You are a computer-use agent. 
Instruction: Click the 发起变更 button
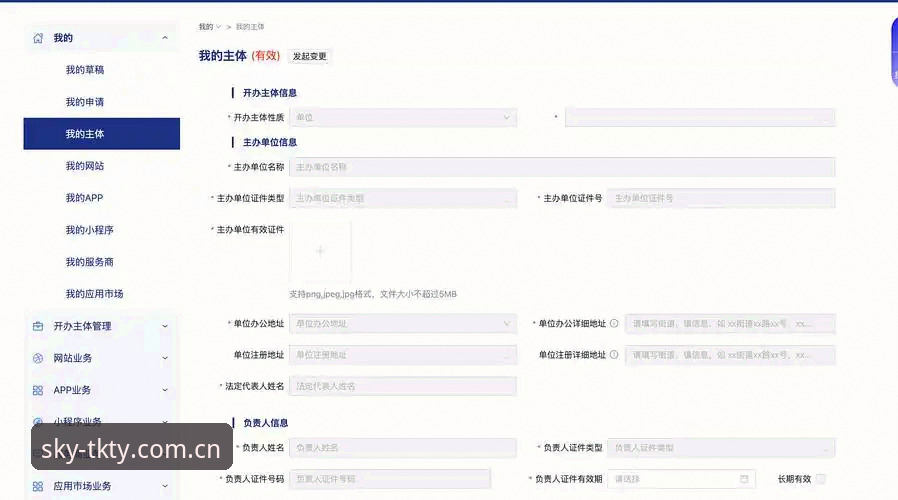309,56
